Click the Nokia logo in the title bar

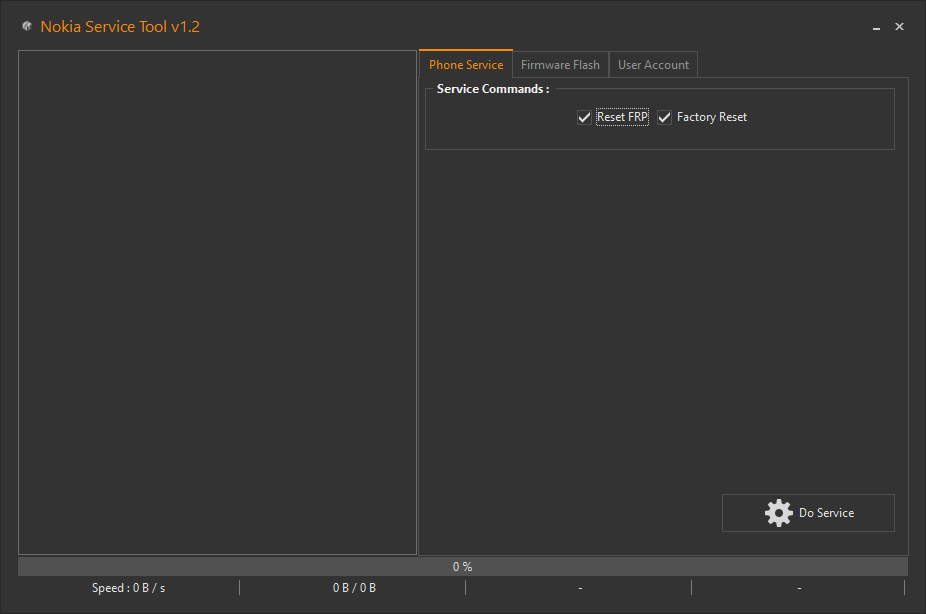pos(27,26)
